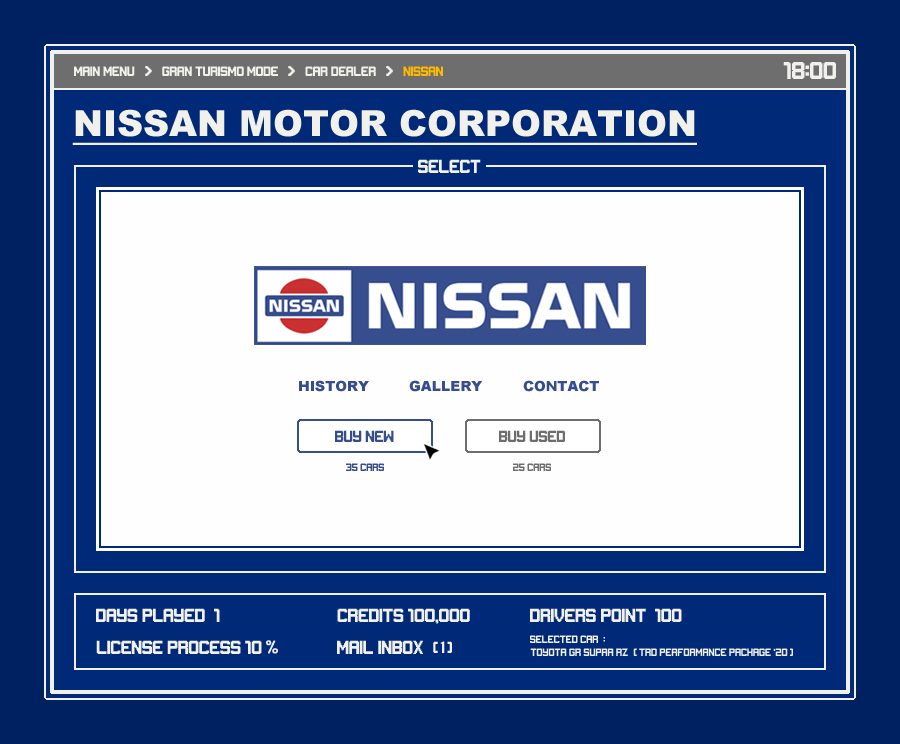This screenshot has width=900, height=744.
Task: Click the round red Nissan emblem
Action: [x=304, y=305]
